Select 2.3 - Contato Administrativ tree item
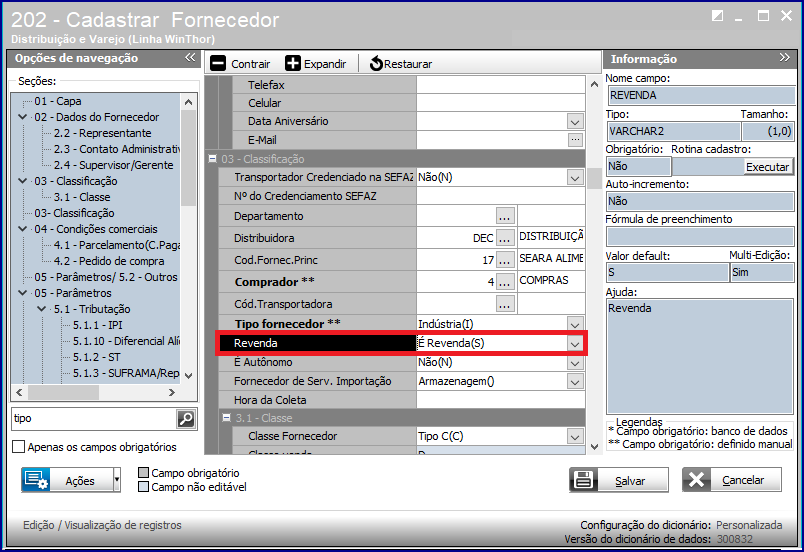Viewport: 804px width, 552px height. pyautogui.click(x=117, y=149)
